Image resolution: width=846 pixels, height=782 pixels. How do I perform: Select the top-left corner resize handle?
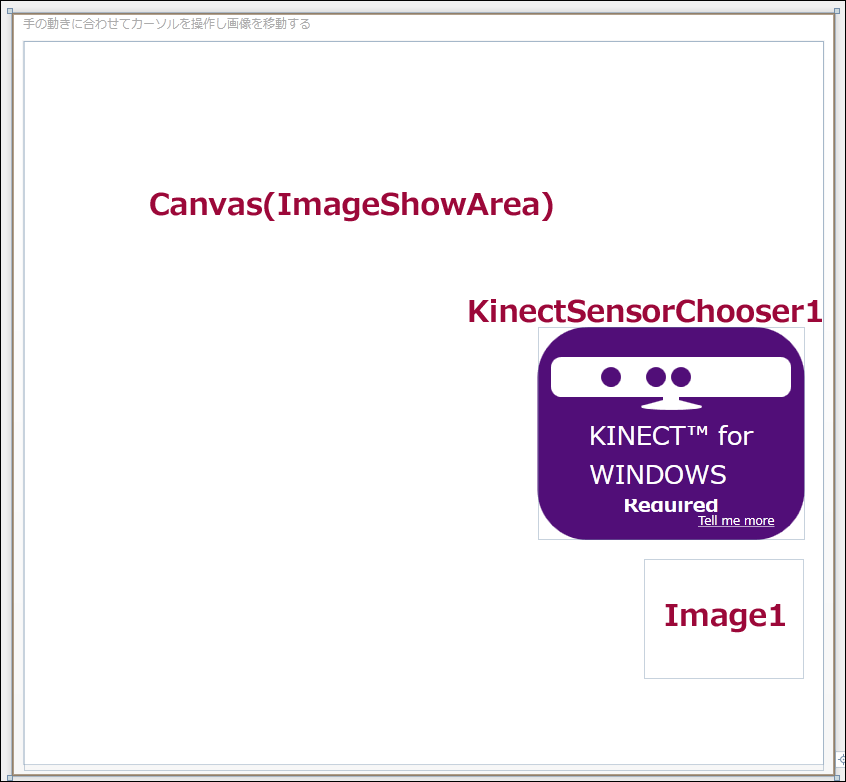[10, 11]
